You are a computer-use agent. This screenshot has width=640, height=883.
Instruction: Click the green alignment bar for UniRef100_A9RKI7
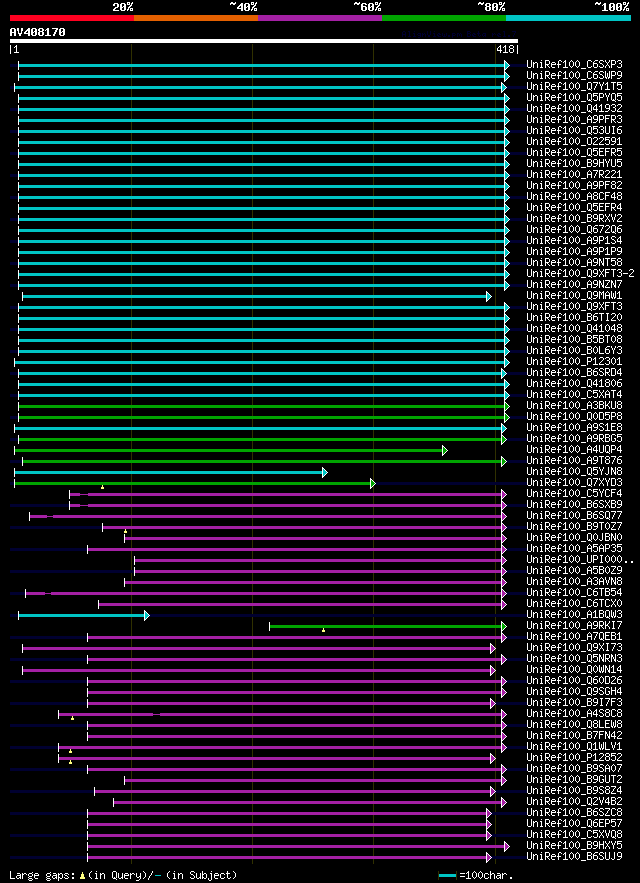(388, 626)
